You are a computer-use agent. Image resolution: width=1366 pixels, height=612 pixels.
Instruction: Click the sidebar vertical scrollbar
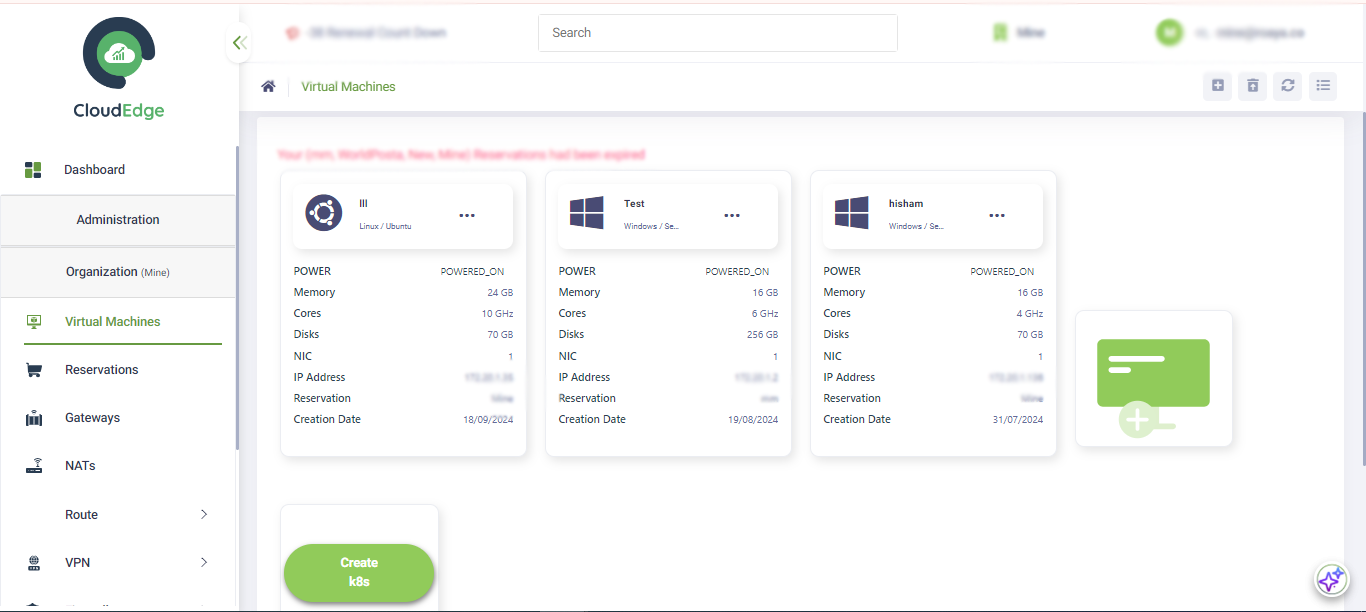point(237,298)
